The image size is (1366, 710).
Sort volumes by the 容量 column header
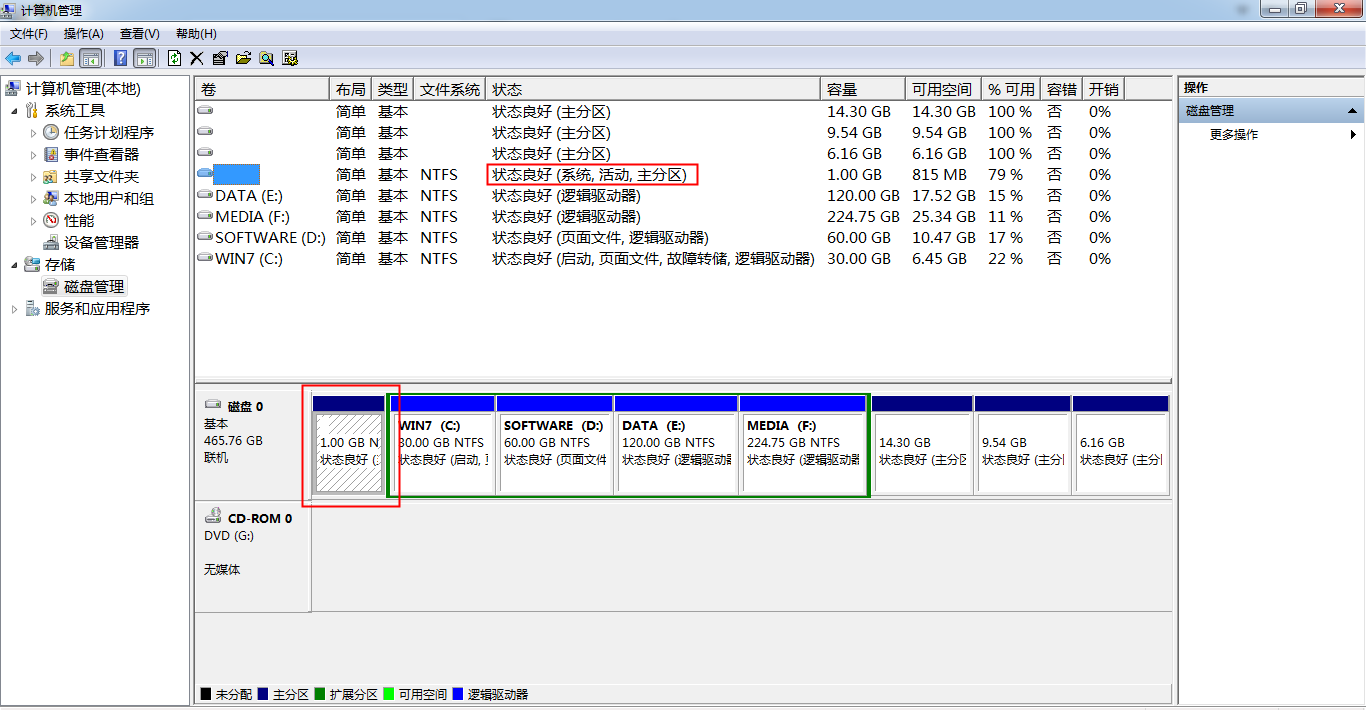[861, 89]
